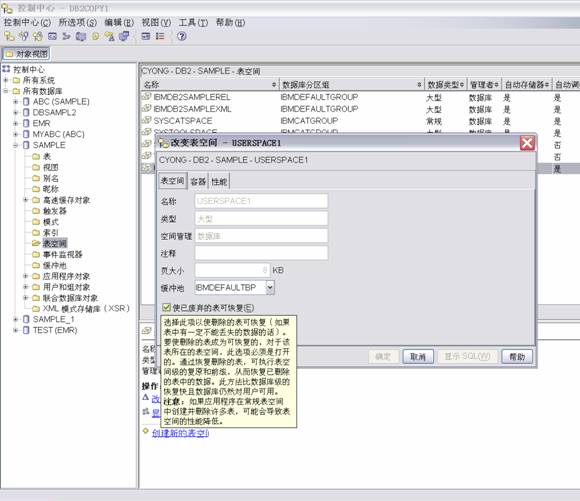This screenshot has height=501, width=580.
Task: Select the 表空间 tree item
Action: click(55, 243)
